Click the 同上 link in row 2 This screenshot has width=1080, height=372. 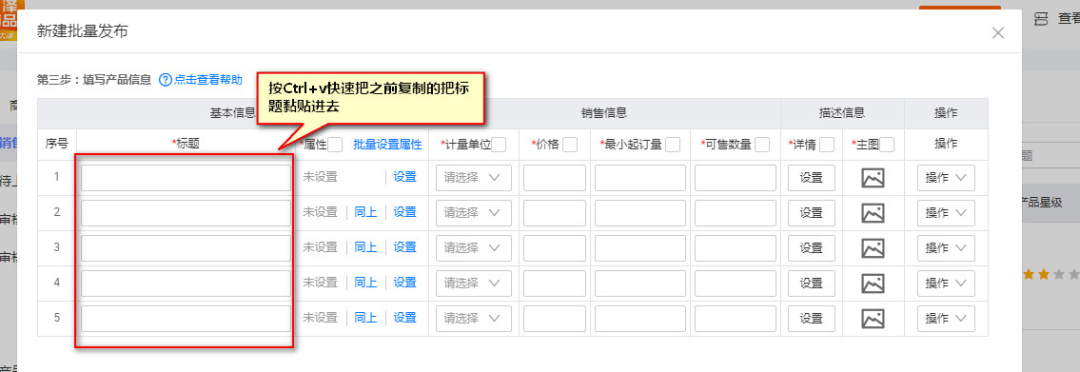click(366, 212)
